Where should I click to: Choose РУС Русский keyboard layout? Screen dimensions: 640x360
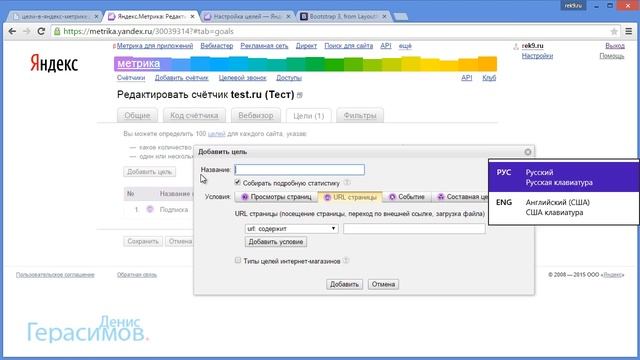tap(564, 177)
